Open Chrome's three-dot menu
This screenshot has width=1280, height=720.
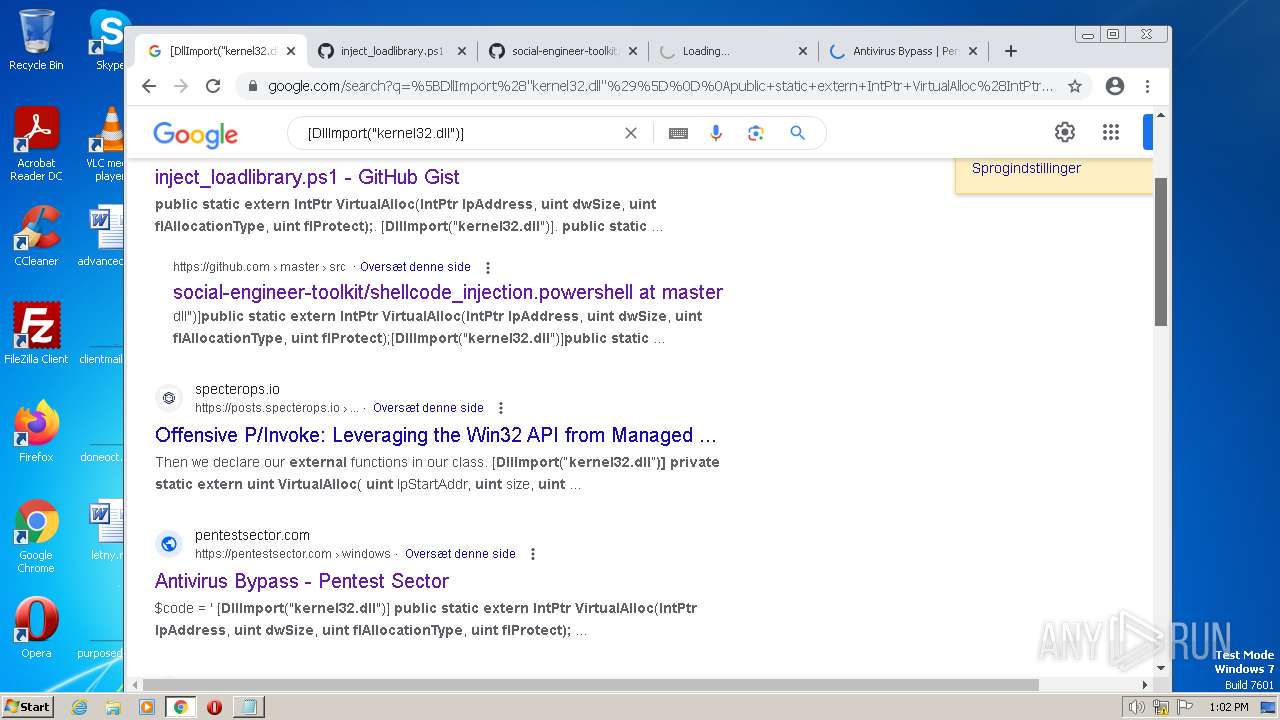(x=1148, y=86)
